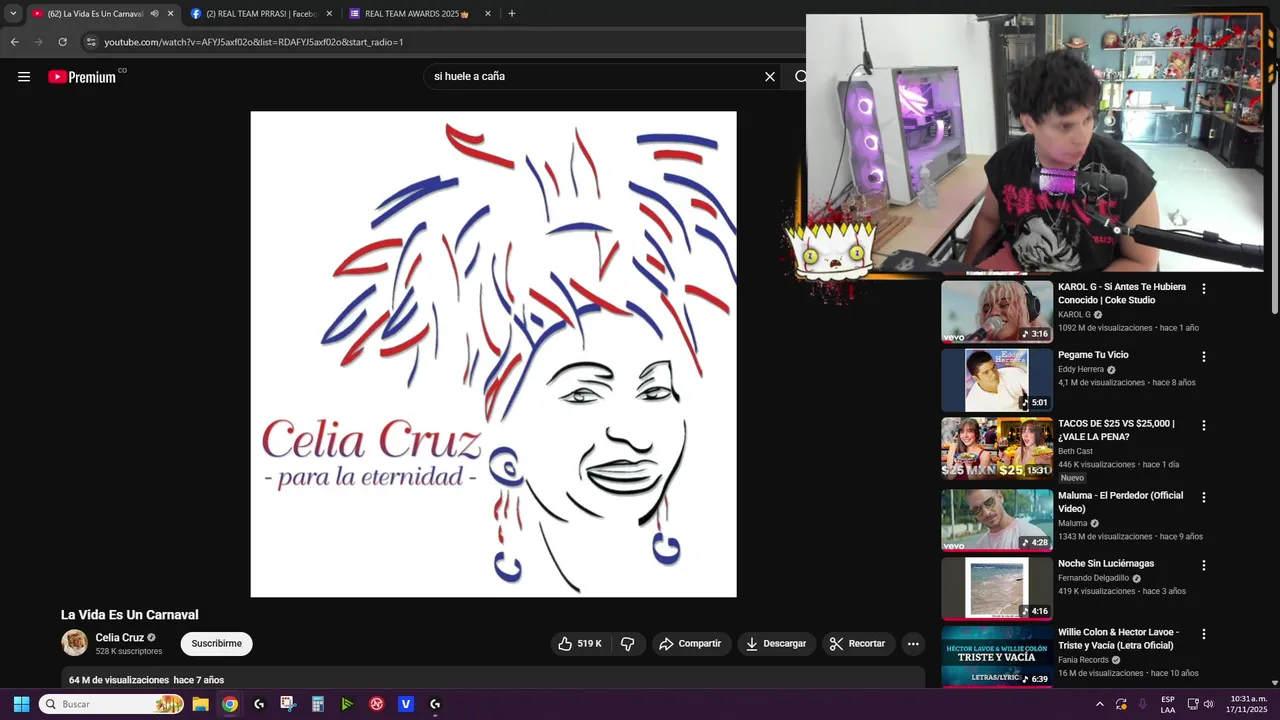
Task: Reload the current page
Action: 62,42
